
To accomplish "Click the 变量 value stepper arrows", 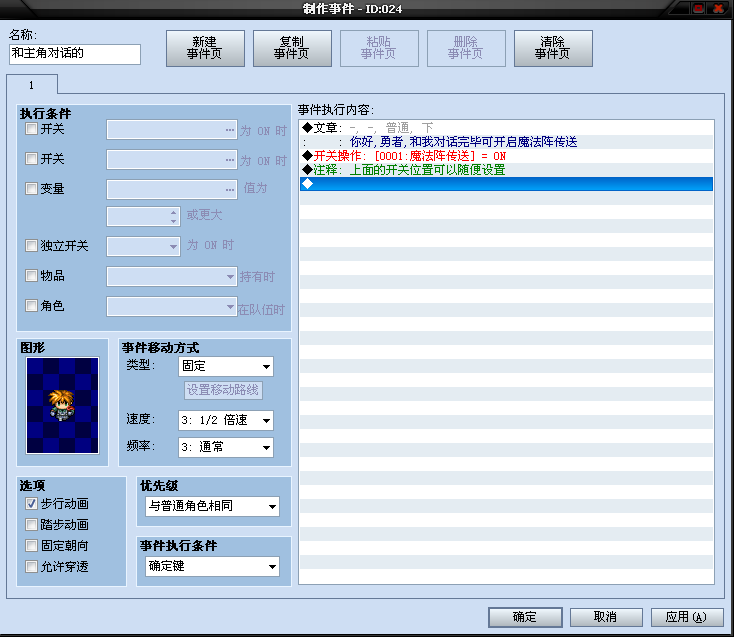I will [174, 217].
